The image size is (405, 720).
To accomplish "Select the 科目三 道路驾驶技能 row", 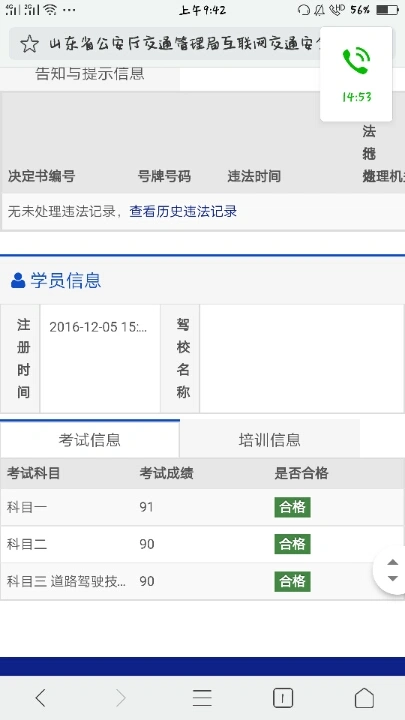I will point(202,581).
